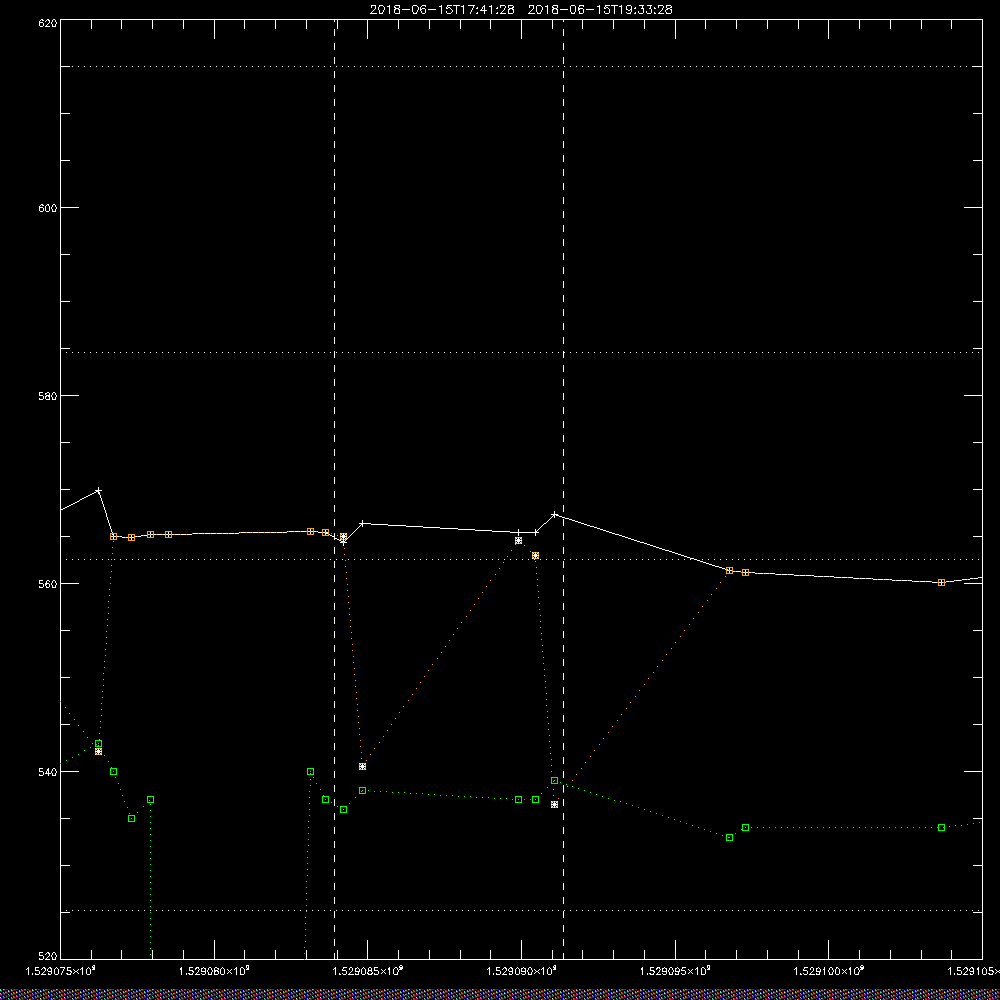Select the 540 y-axis label
The height and width of the screenshot is (1000, 1000).
(48, 772)
